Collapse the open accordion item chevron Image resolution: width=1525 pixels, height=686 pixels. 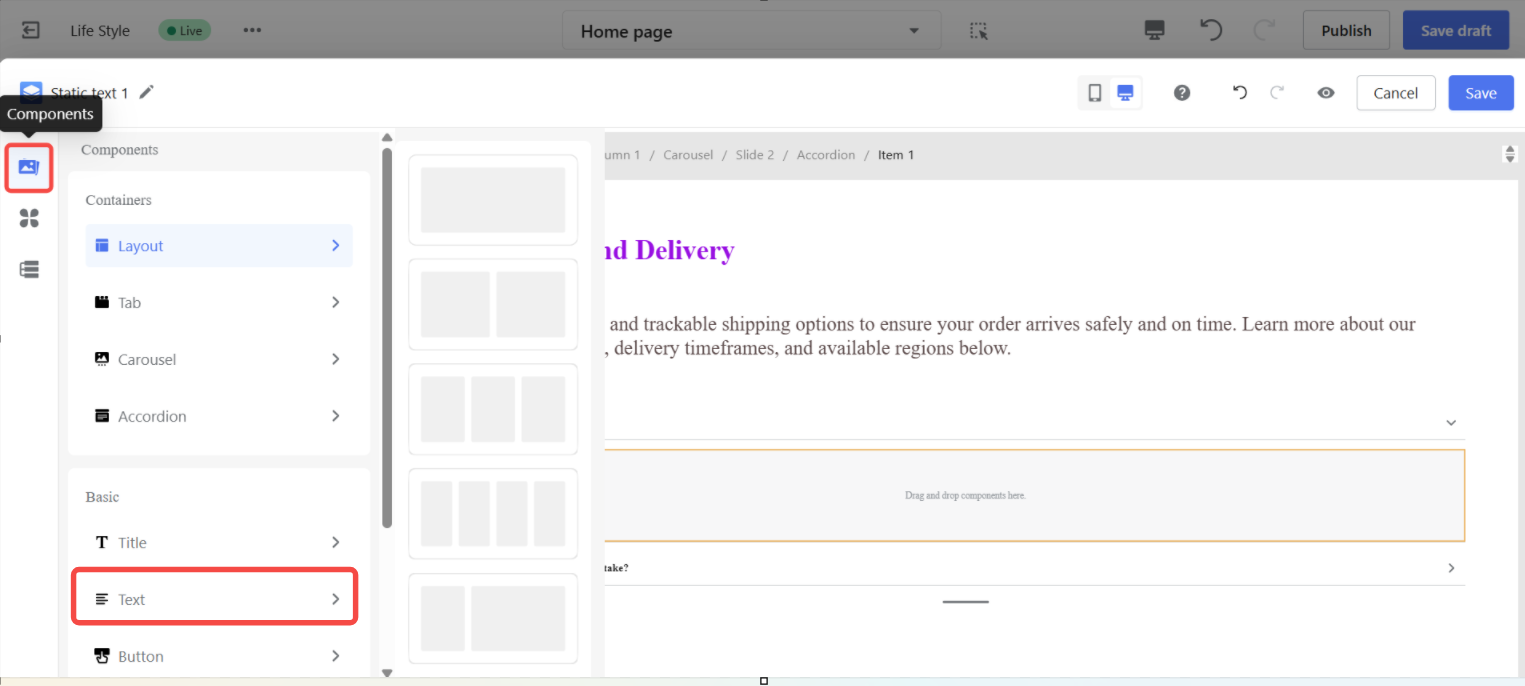[1451, 423]
